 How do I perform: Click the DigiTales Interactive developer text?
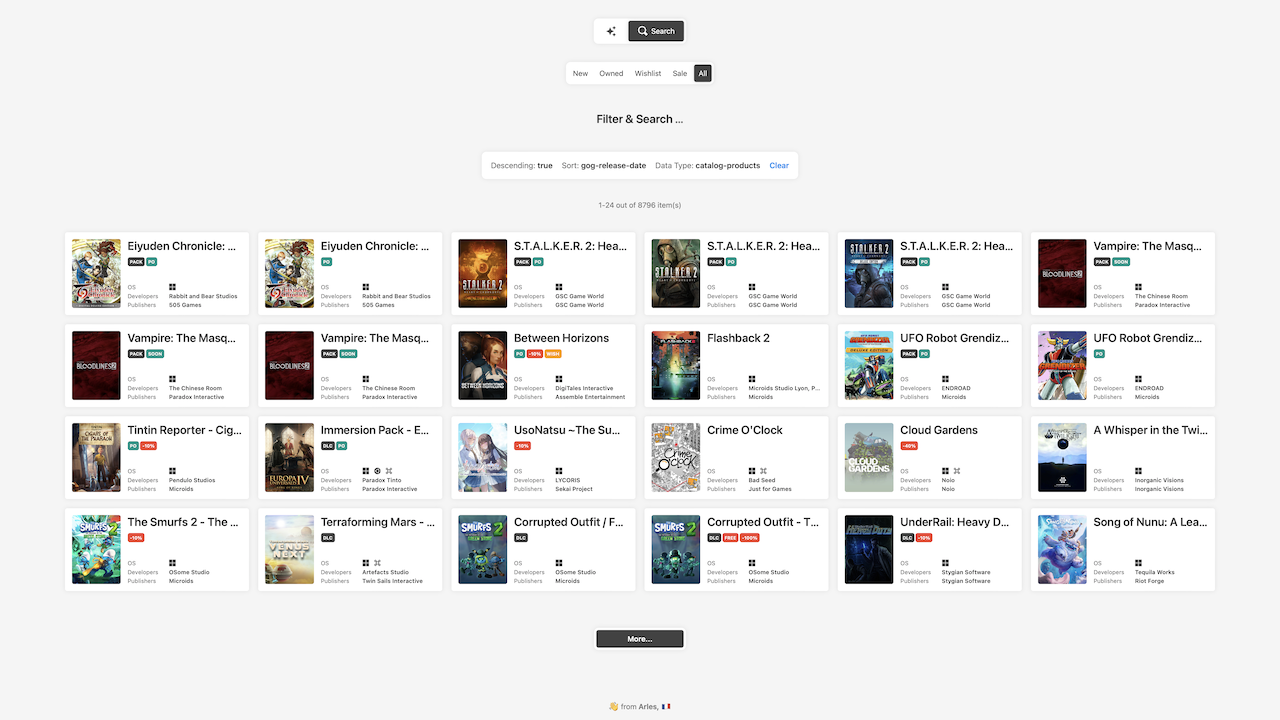584,388
